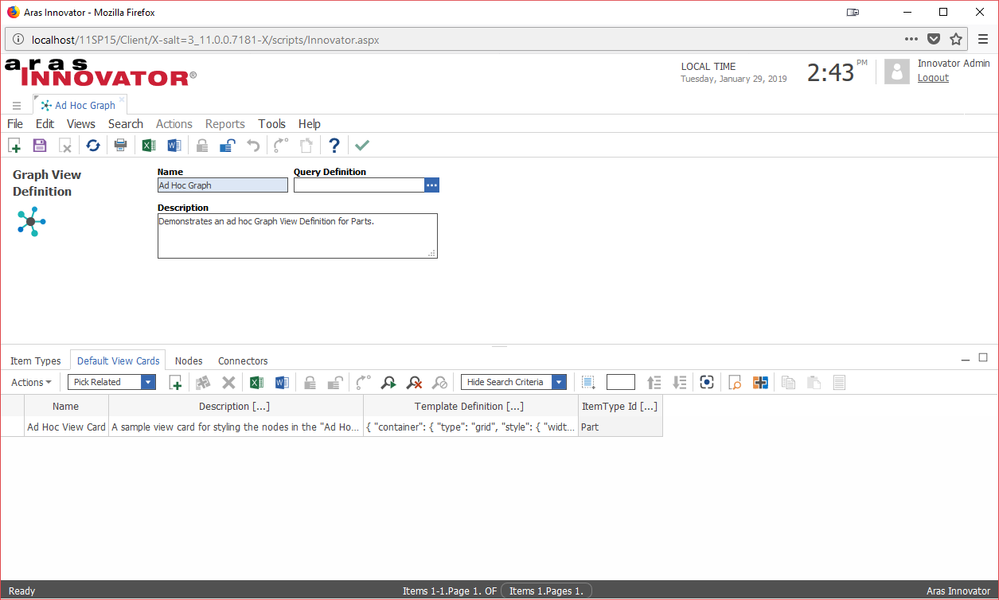Open the Pick Related dropdown
The height and width of the screenshot is (600, 999).
149,382
